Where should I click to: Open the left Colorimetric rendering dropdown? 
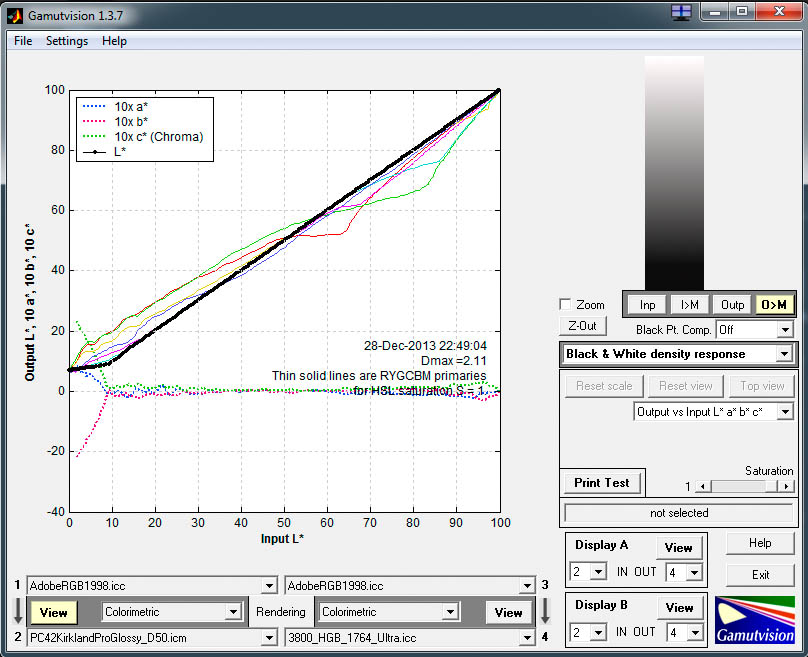234,612
